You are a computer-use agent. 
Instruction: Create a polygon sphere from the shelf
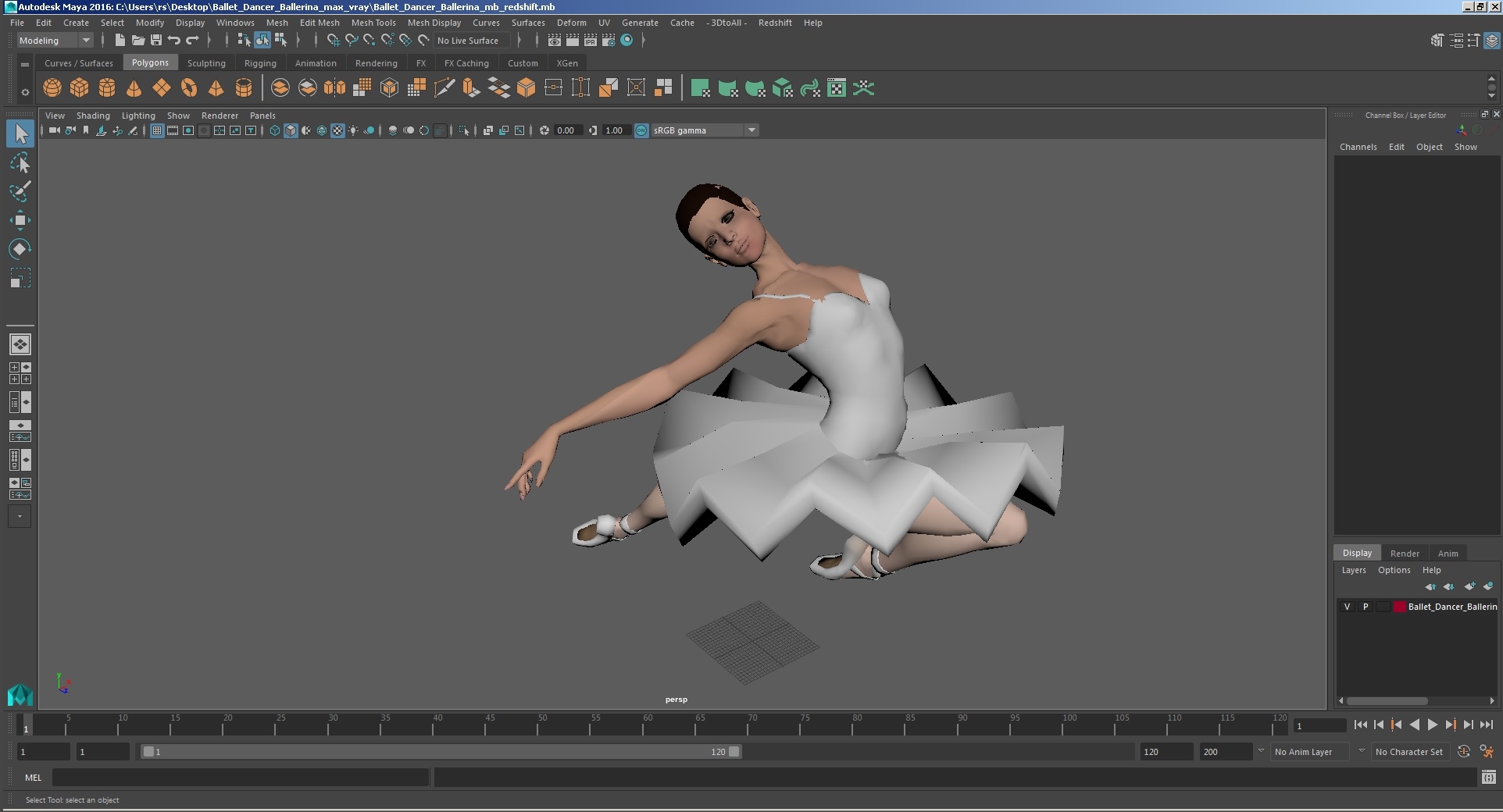52,88
